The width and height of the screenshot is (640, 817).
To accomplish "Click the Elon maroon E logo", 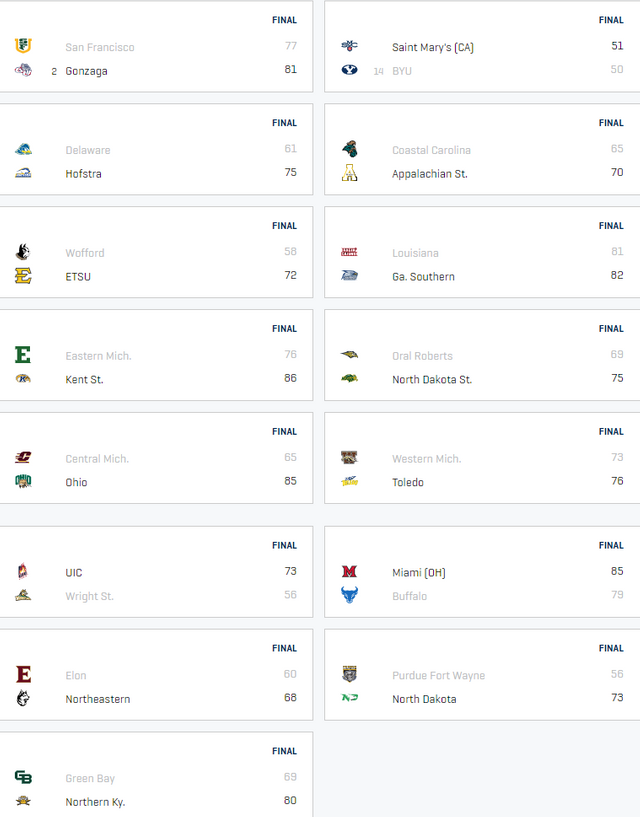I will pos(23,674).
